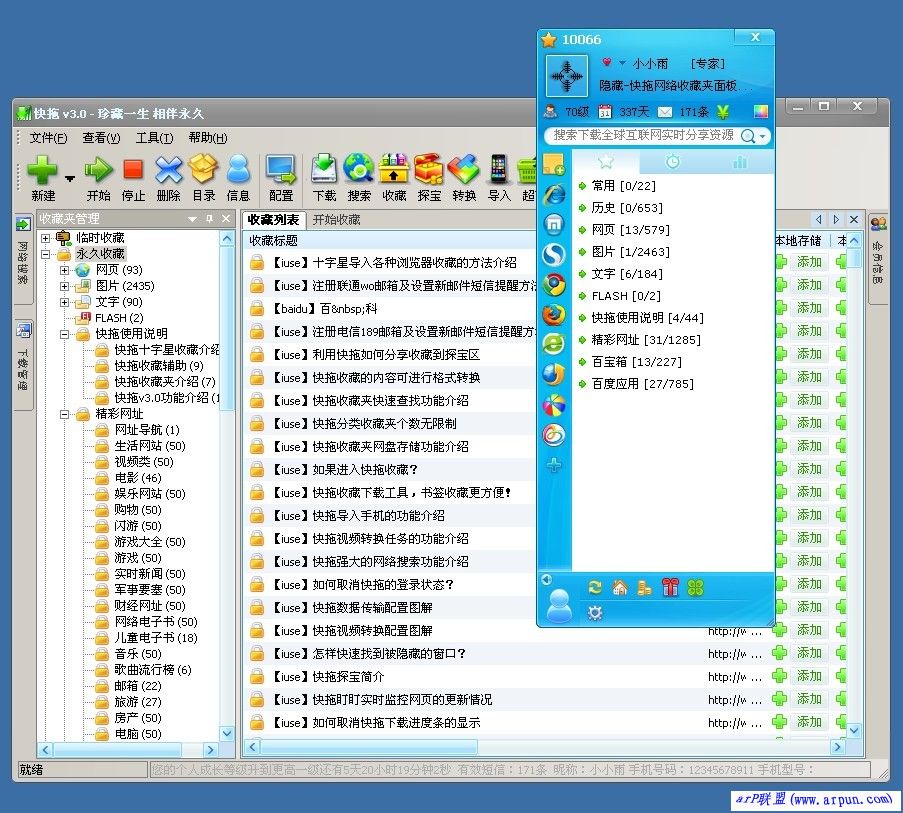Switch to the 开始收藏 tab
Screen dimensions: 903x813
click(x=337, y=220)
